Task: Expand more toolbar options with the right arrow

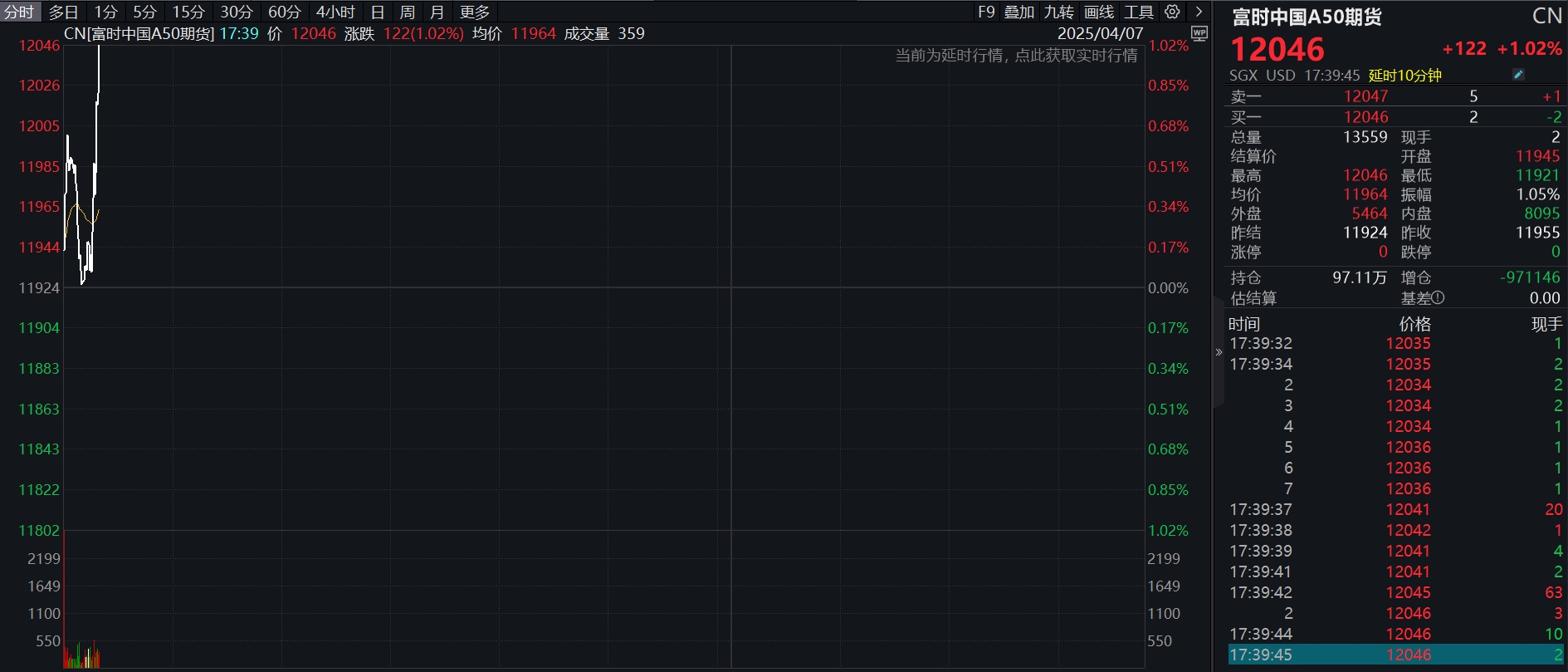Action: pos(1199,12)
